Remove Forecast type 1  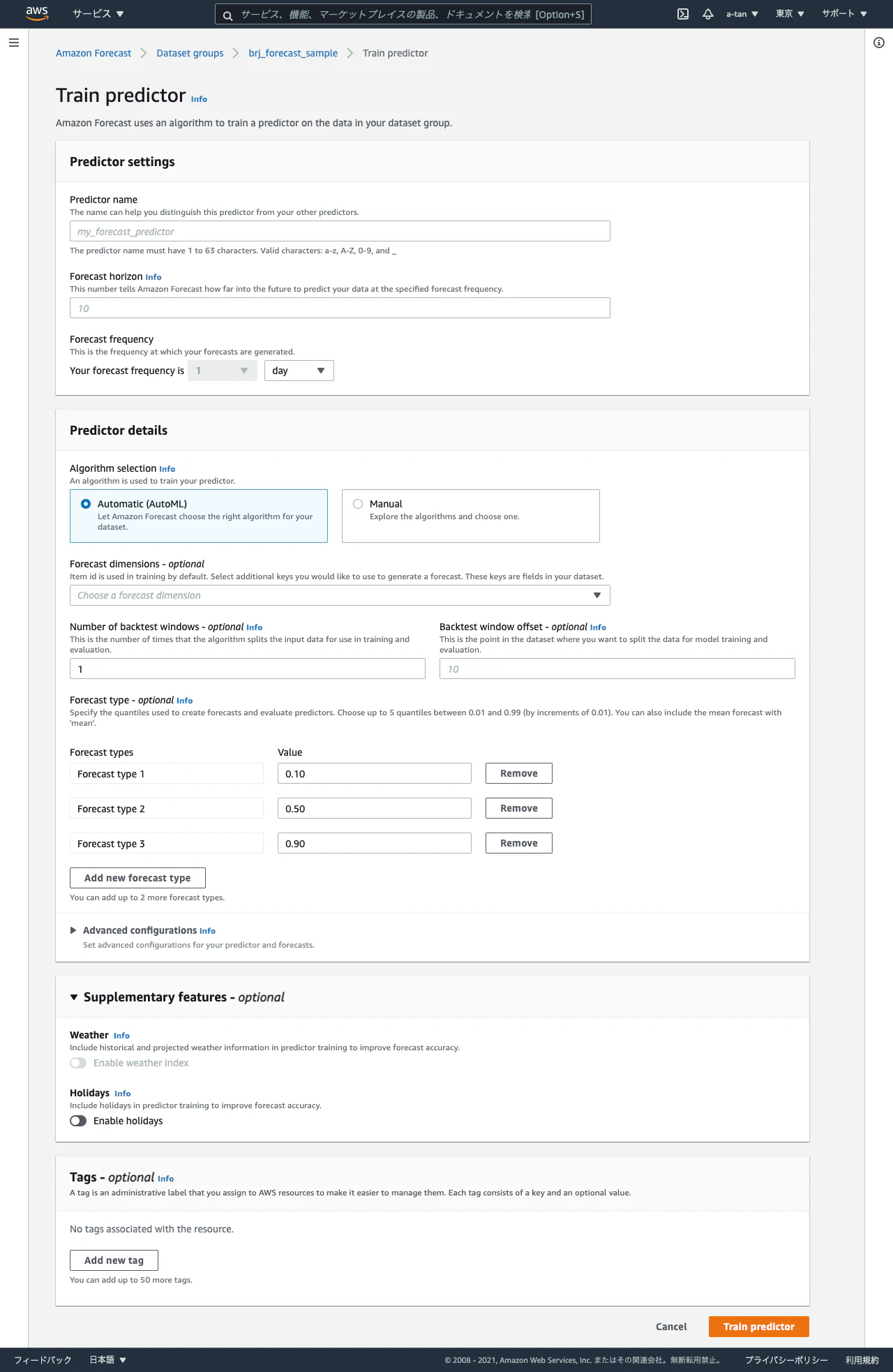(519, 773)
